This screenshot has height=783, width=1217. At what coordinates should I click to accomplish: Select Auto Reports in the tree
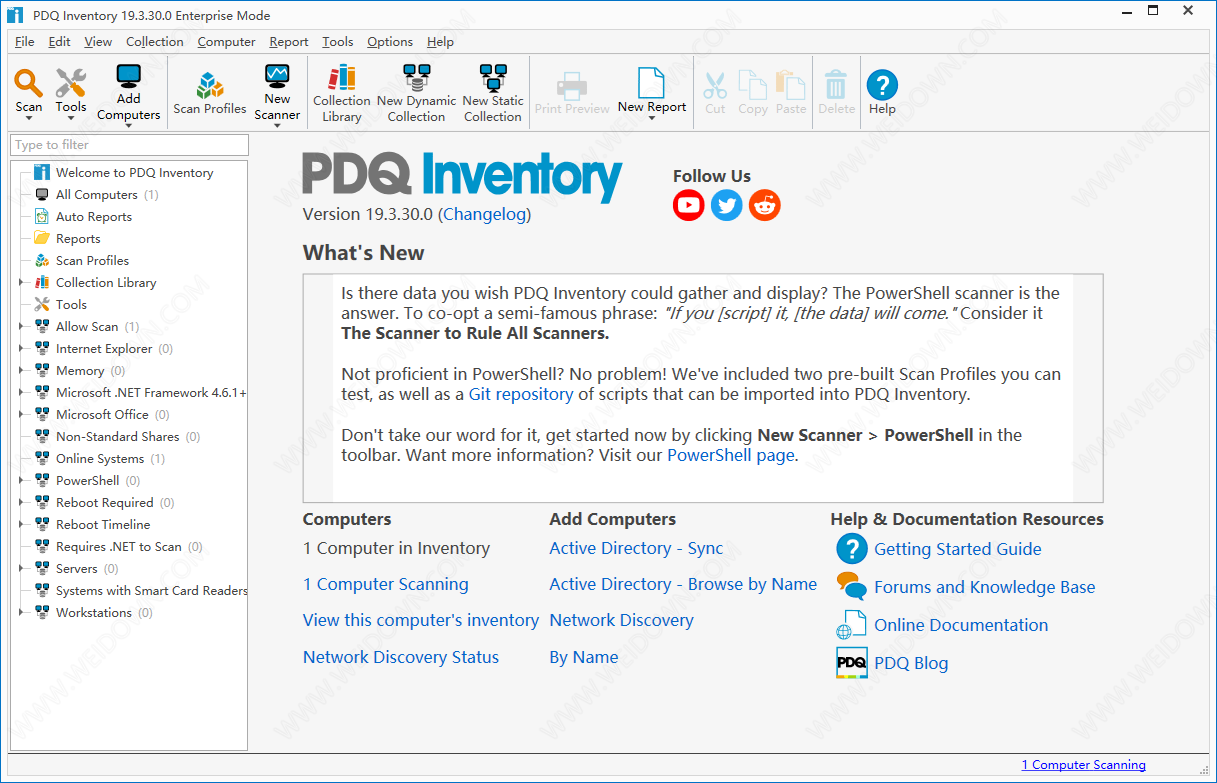coord(94,217)
